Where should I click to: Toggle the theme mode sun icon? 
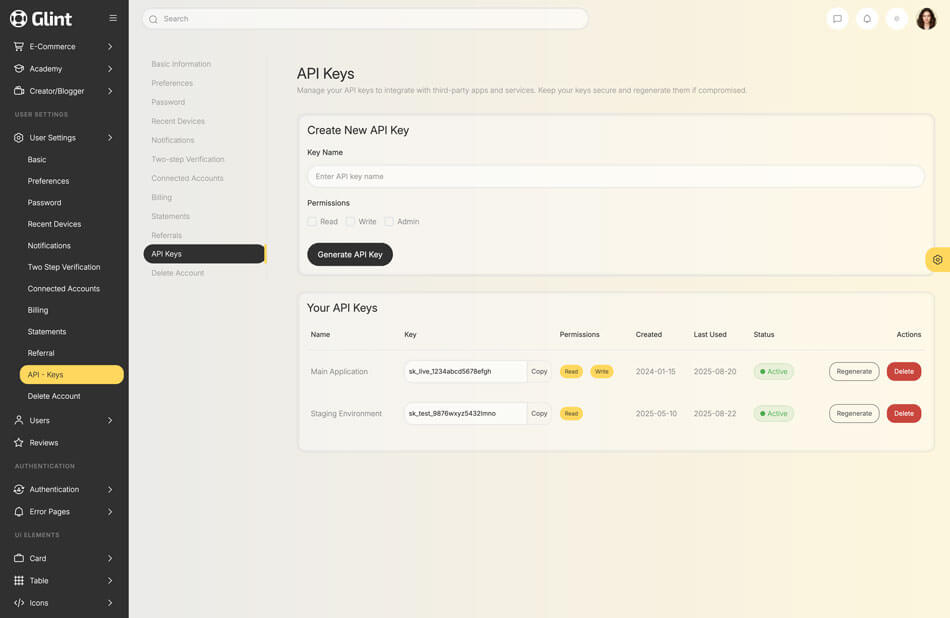(x=897, y=19)
